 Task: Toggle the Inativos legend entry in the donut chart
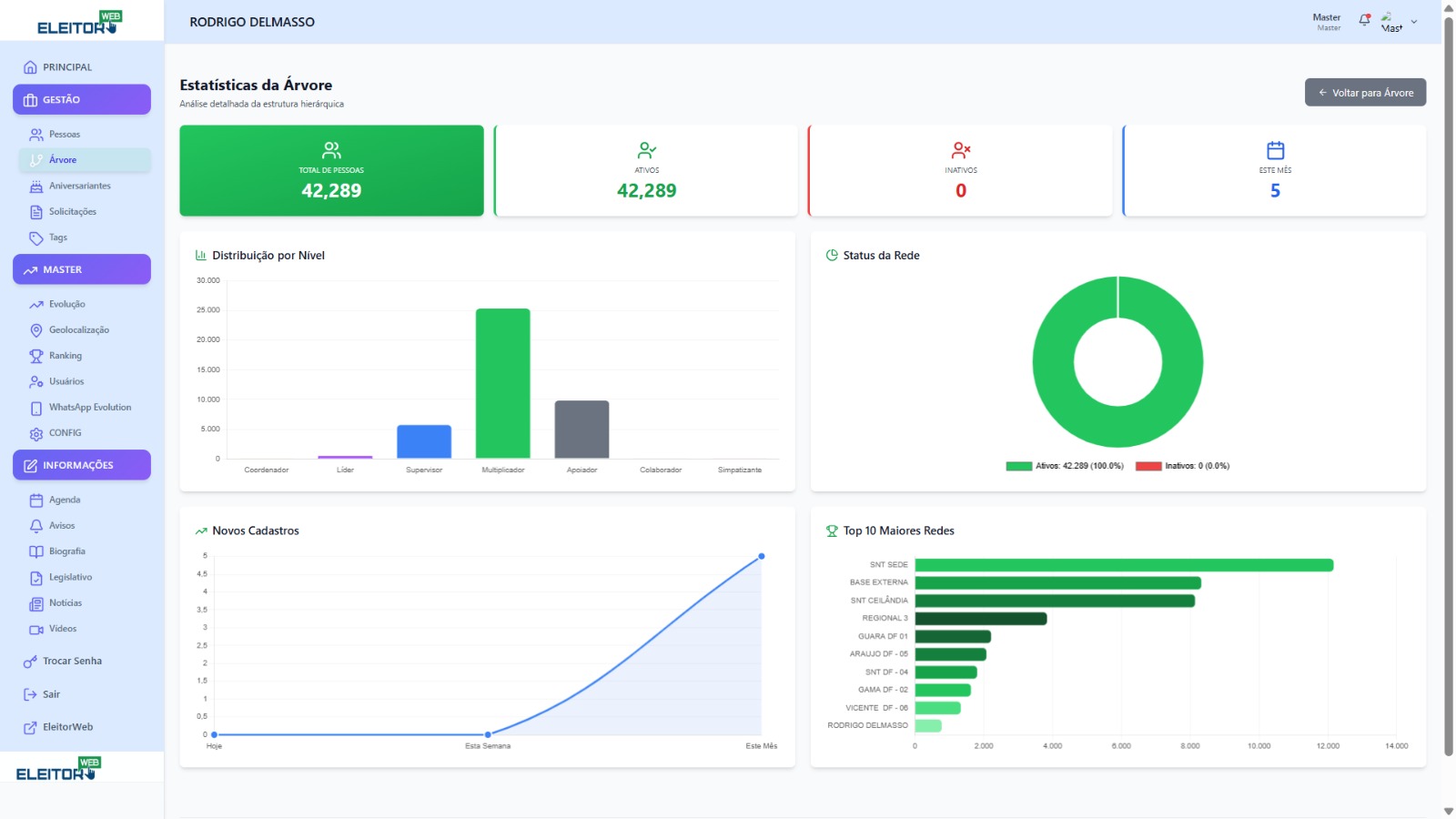pos(1183,466)
